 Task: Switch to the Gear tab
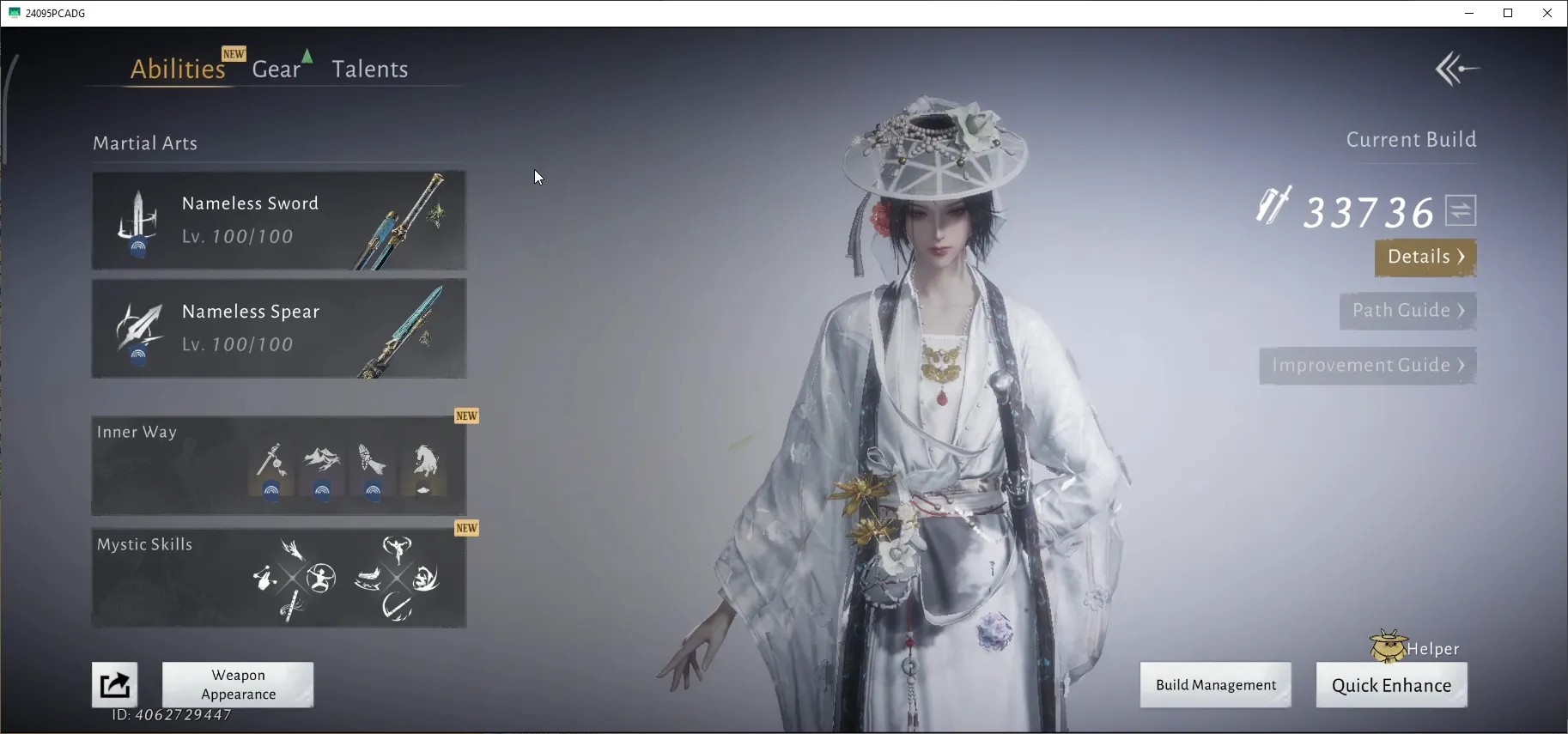click(277, 69)
